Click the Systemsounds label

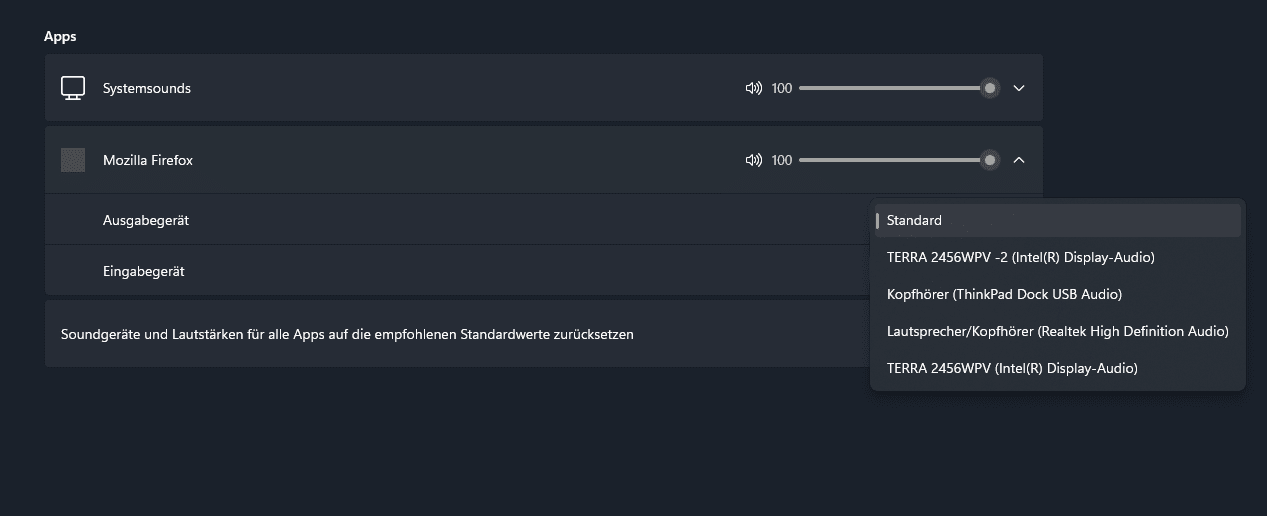point(147,88)
